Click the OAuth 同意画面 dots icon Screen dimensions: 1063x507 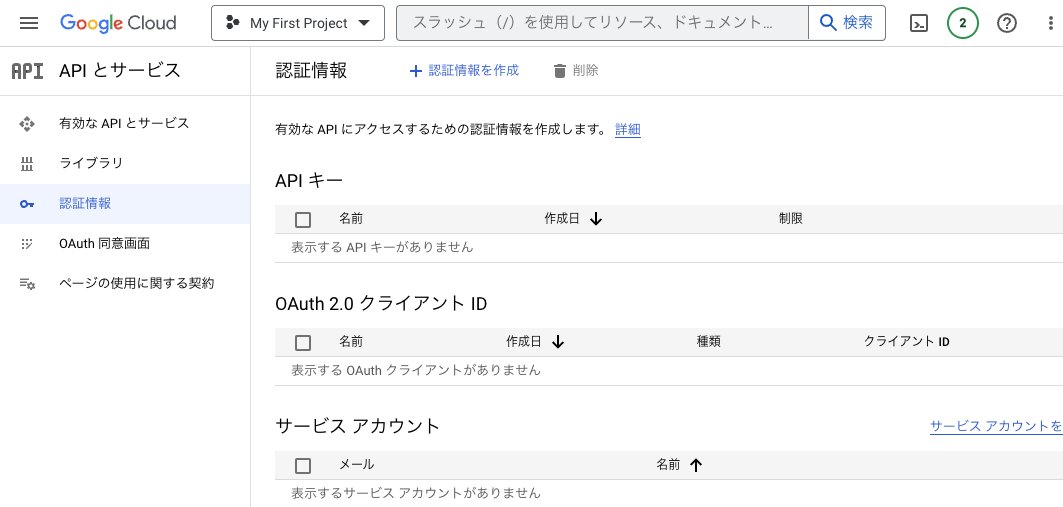27,243
